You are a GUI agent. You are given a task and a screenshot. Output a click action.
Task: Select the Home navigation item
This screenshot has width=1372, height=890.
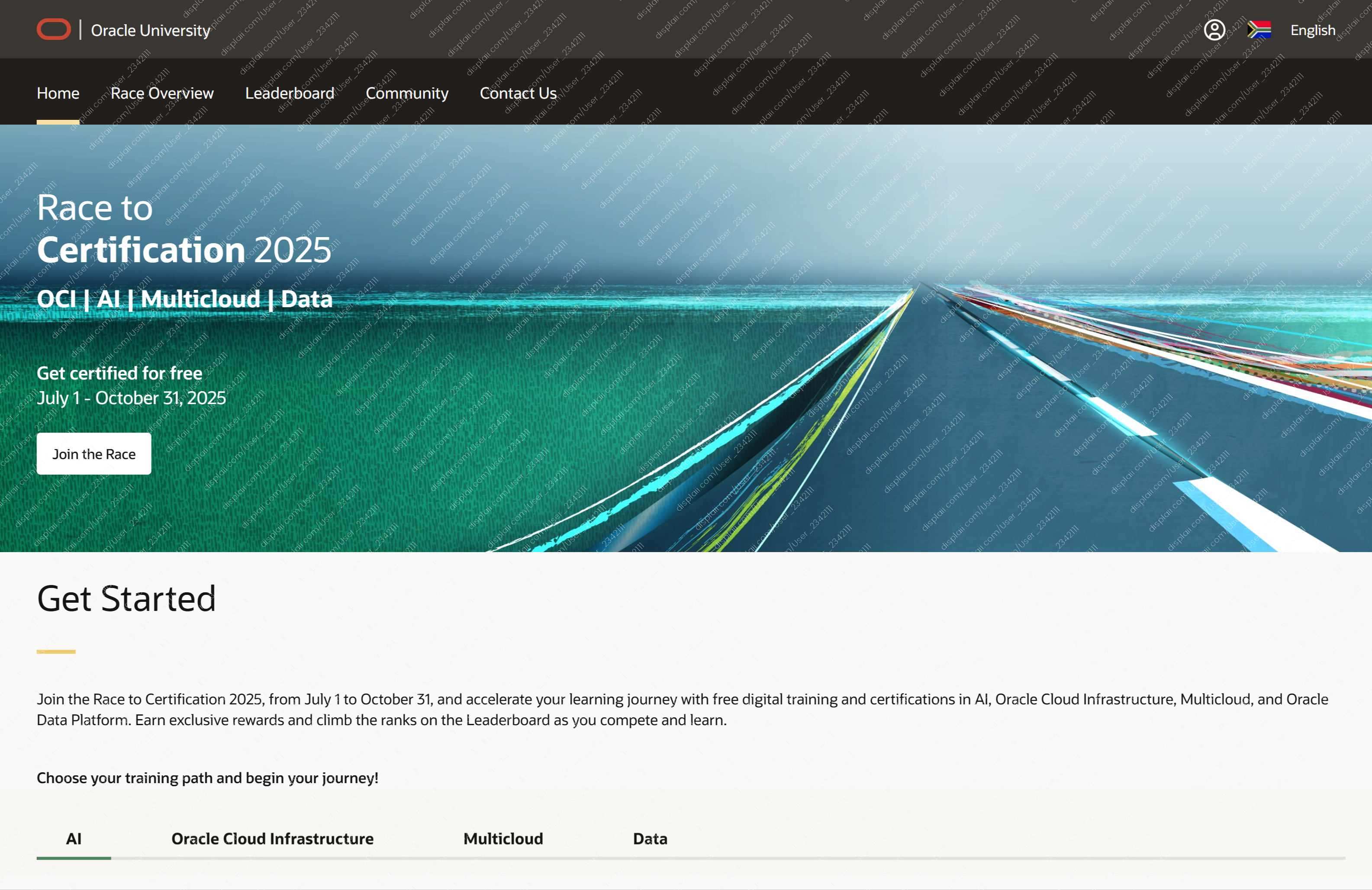click(x=58, y=93)
